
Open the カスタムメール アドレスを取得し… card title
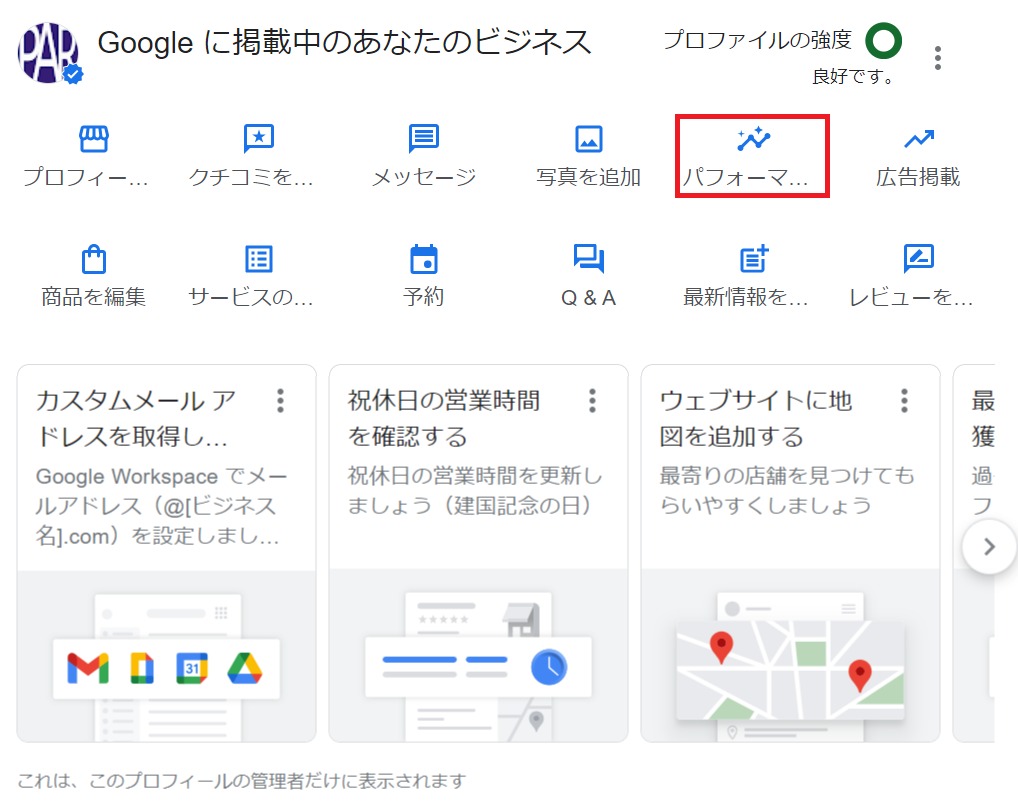135,418
